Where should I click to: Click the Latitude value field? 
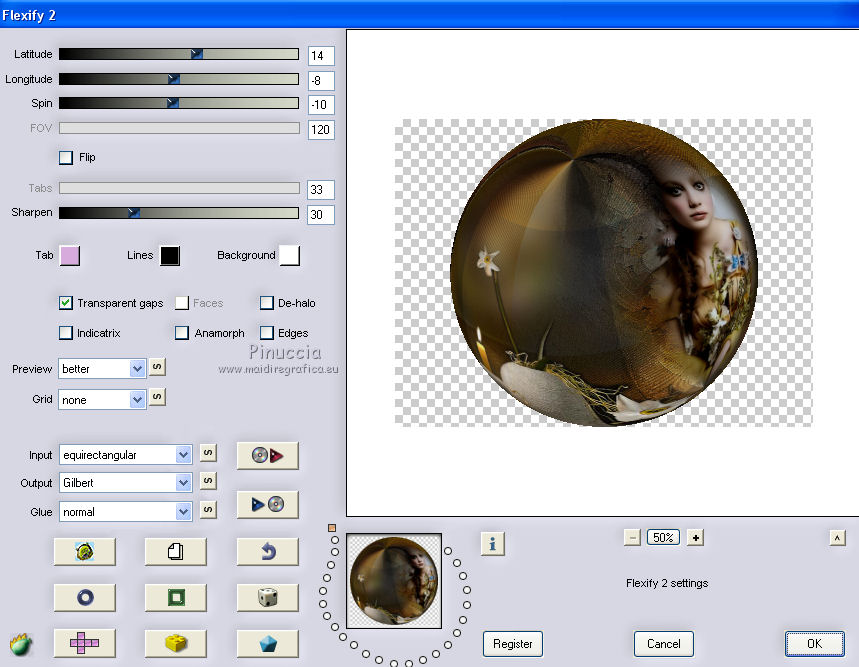[321, 55]
